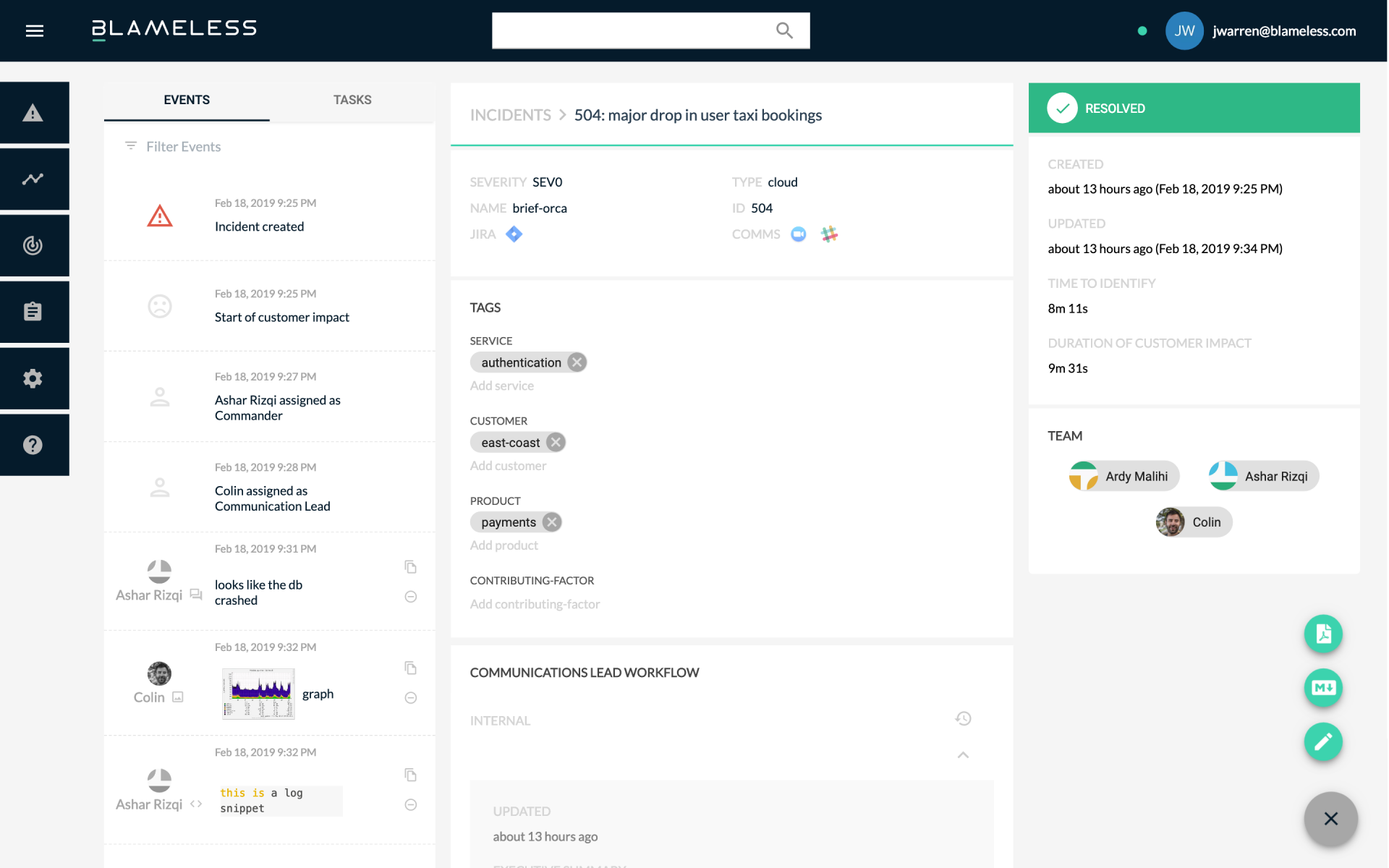Open the Slack comms icon
1389x868 pixels.
click(x=829, y=234)
